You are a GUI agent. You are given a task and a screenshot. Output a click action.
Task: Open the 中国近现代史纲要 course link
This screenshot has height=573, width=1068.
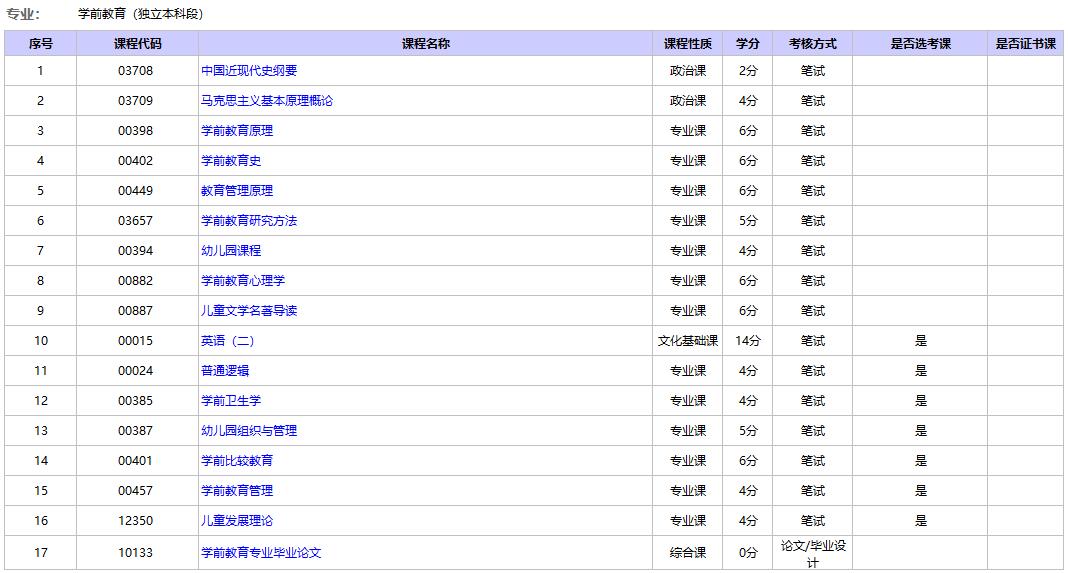pos(249,71)
